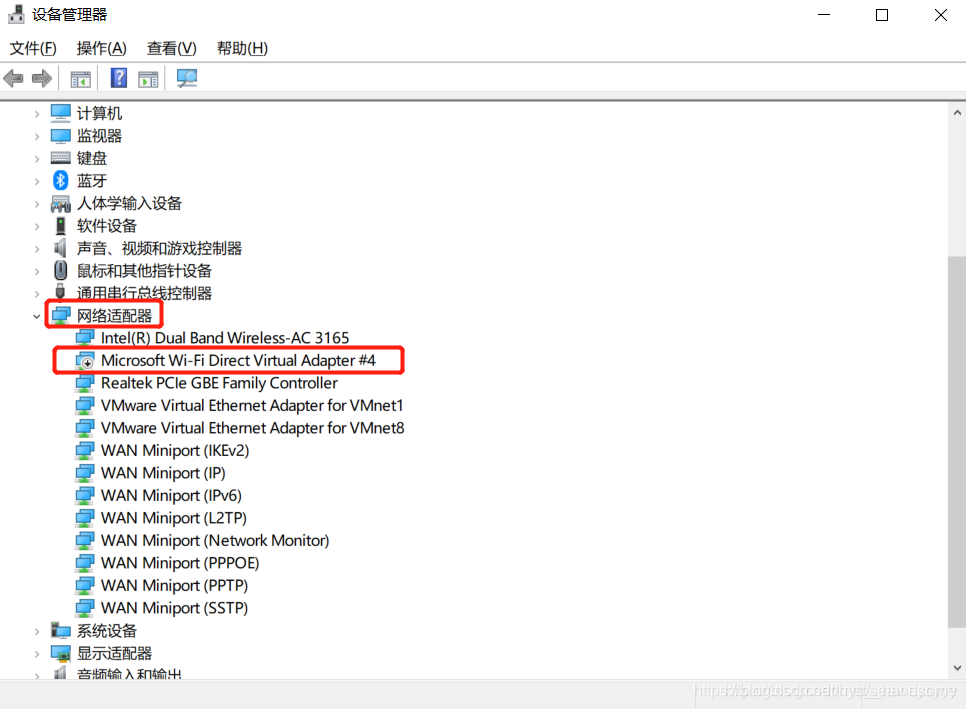The height and width of the screenshot is (709, 966).
Task: Open the 文件(F) menu
Action: click(x=33, y=48)
